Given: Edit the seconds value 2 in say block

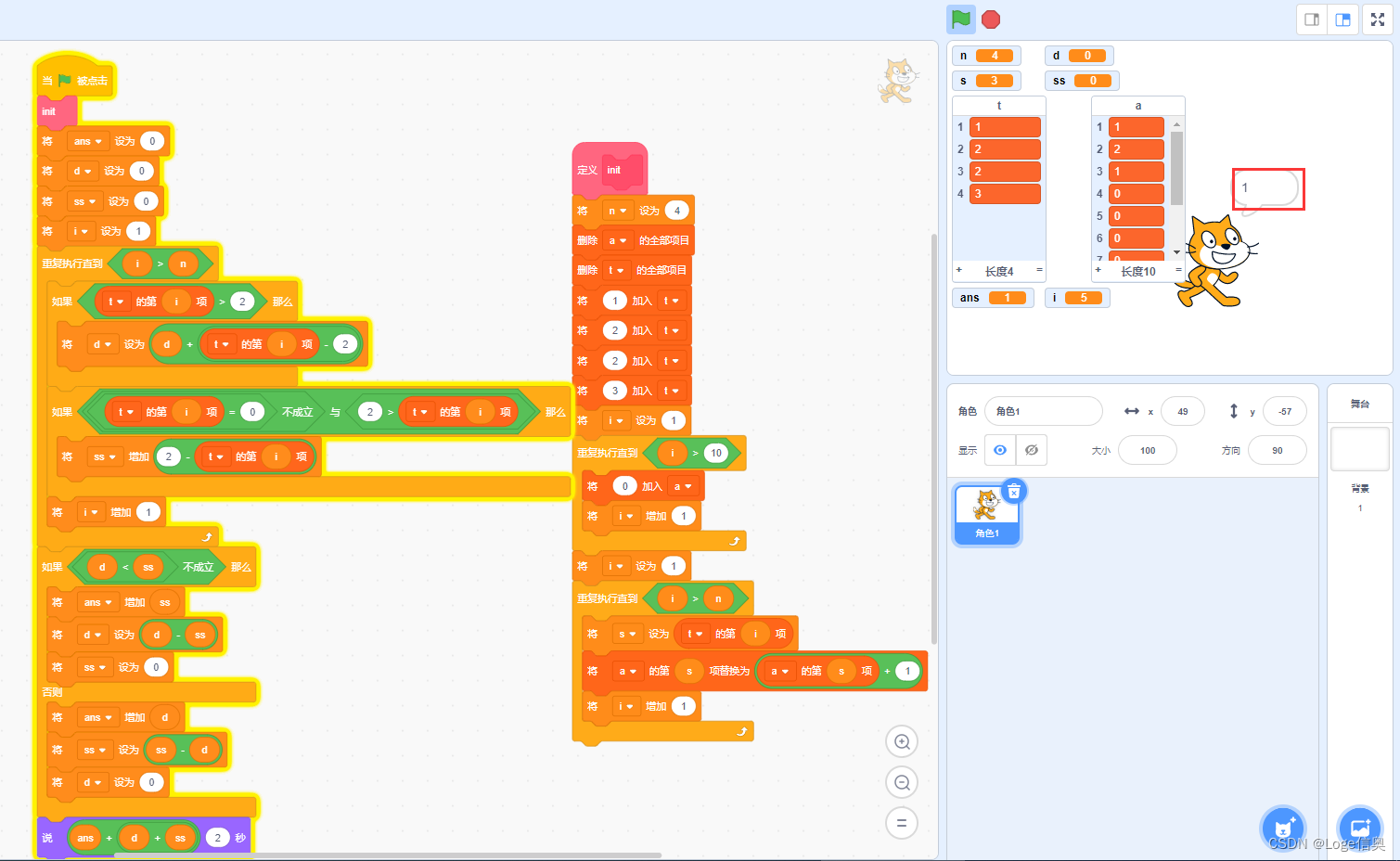Looking at the screenshot, I should click(x=217, y=838).
